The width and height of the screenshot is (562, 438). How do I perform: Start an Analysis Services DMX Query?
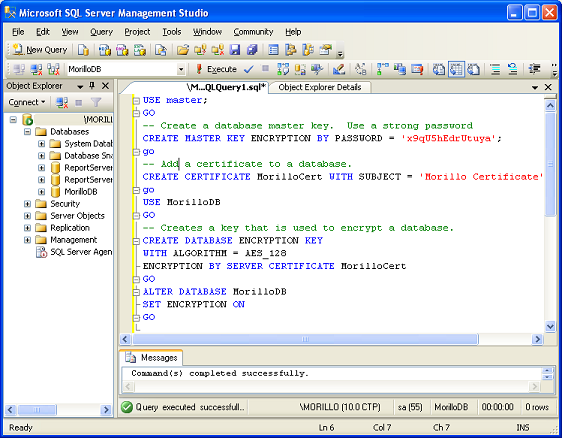pyautogui.click(x=122, y=50)
